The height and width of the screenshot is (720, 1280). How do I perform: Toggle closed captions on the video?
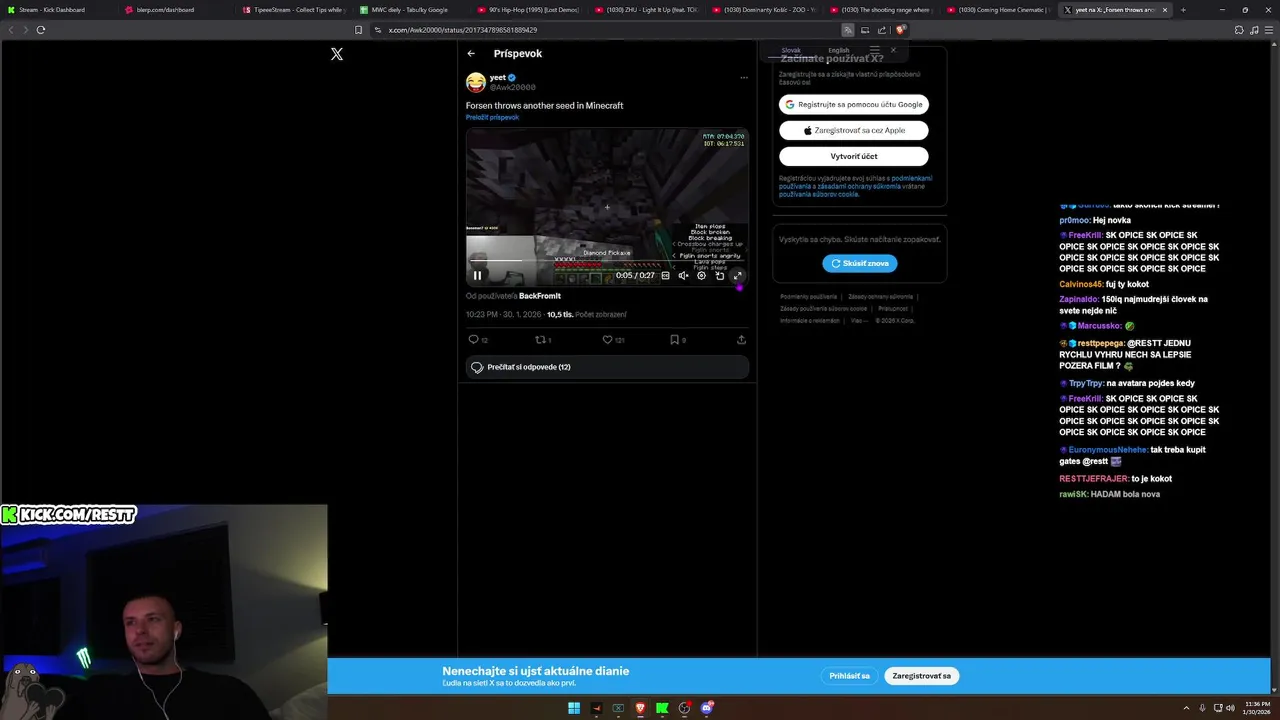665,276
